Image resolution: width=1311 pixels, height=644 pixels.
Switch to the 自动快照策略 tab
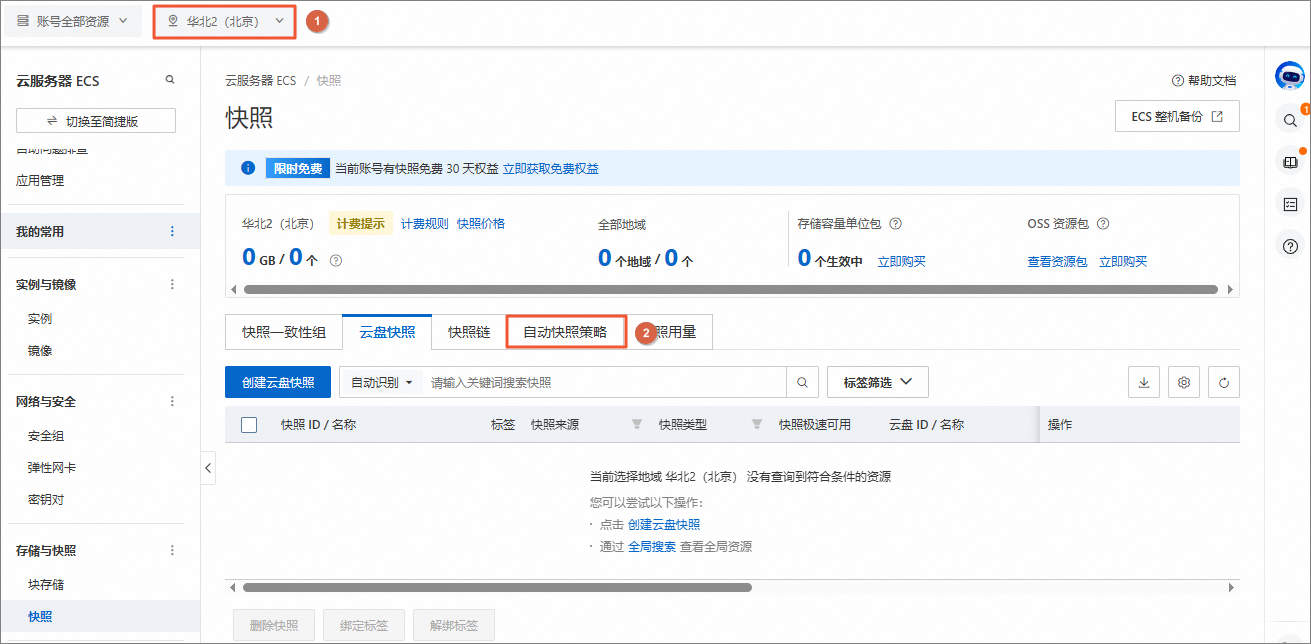click(x=566, y=332)
